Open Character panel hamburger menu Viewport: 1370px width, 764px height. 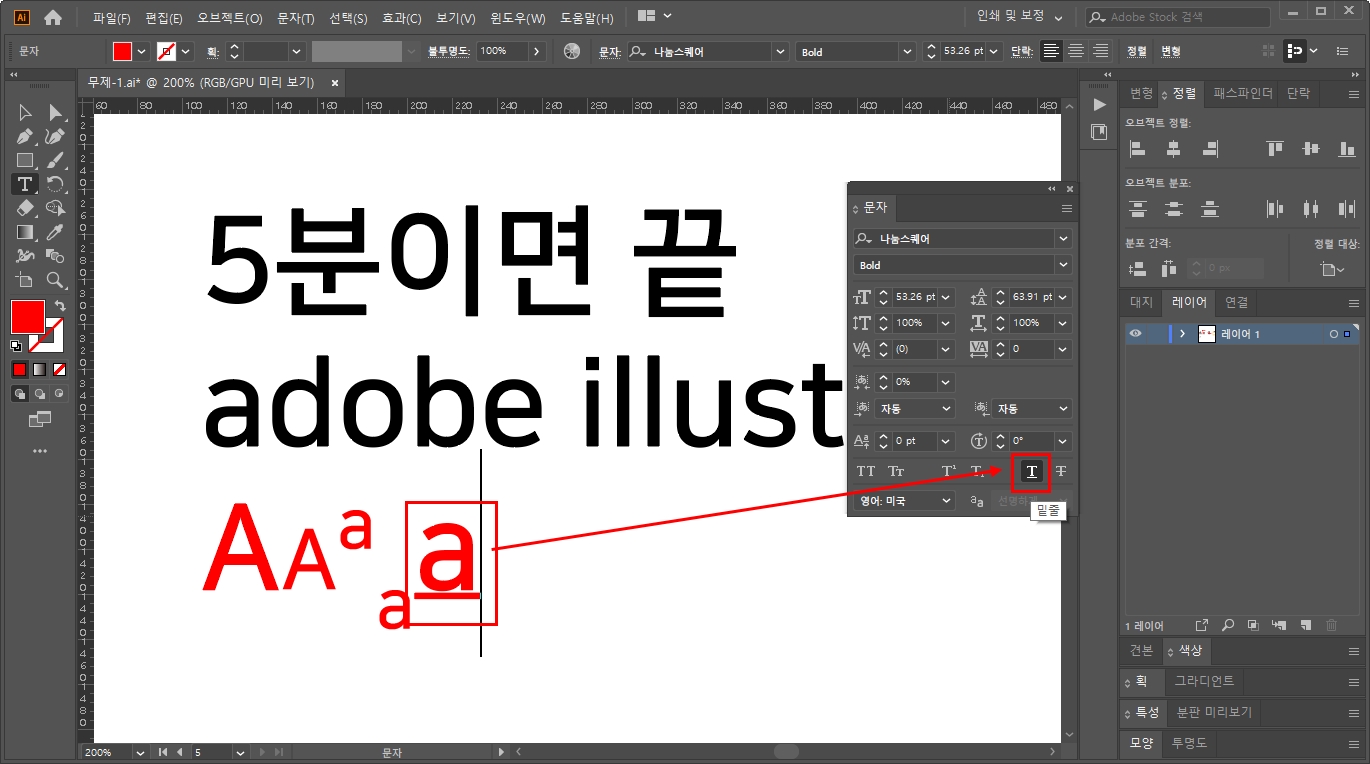(x=1067, y=208)
